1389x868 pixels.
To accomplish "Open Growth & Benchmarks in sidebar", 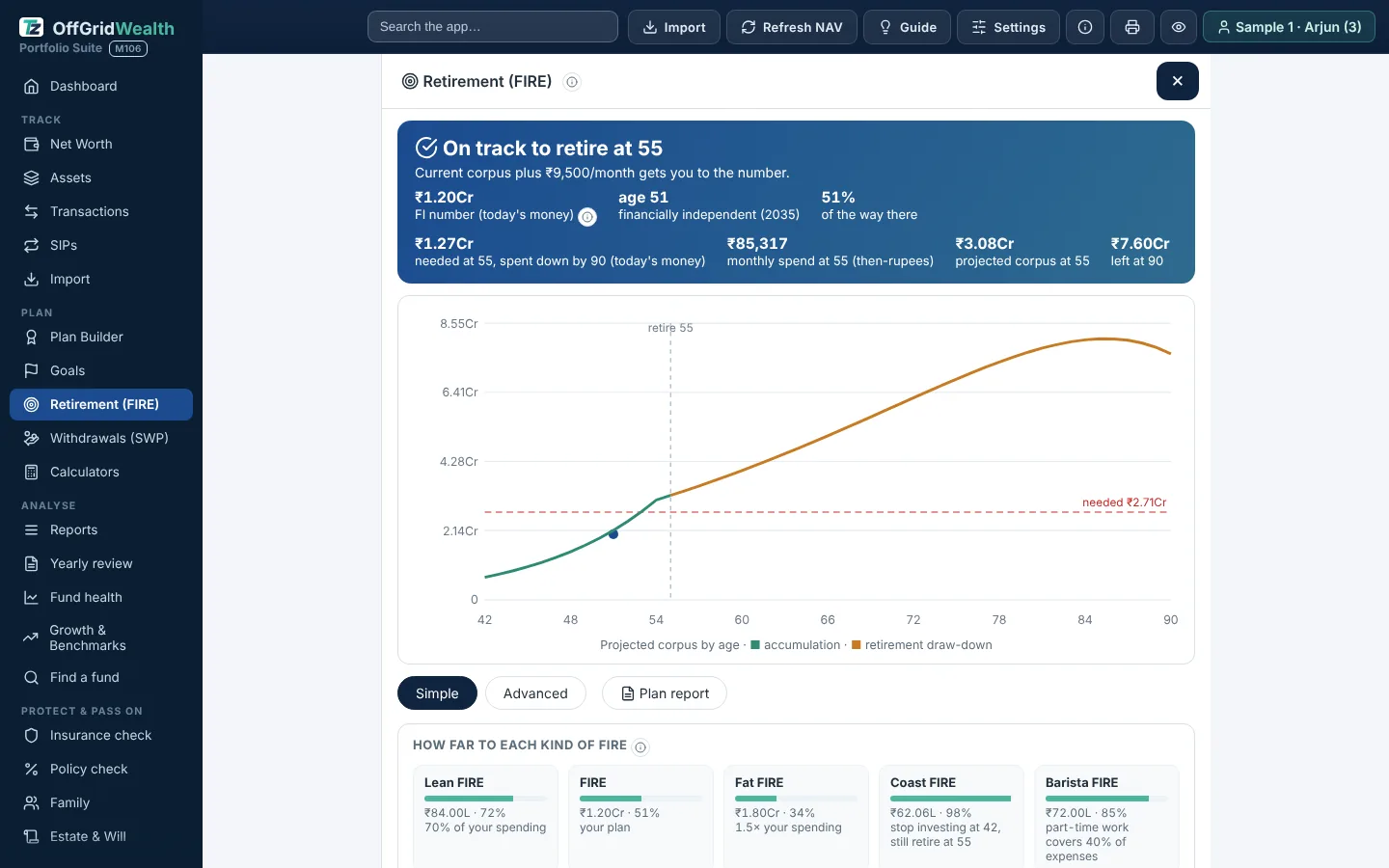I will pyautogui.click(x=101, y=637).
